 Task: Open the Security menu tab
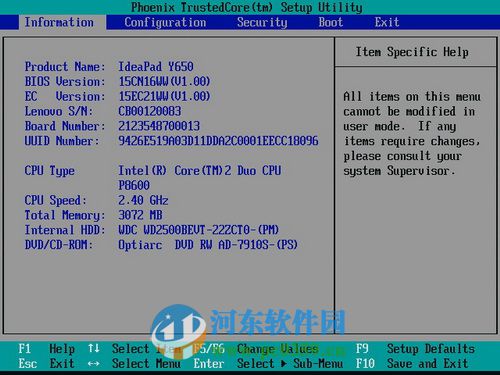coord(262,22)
